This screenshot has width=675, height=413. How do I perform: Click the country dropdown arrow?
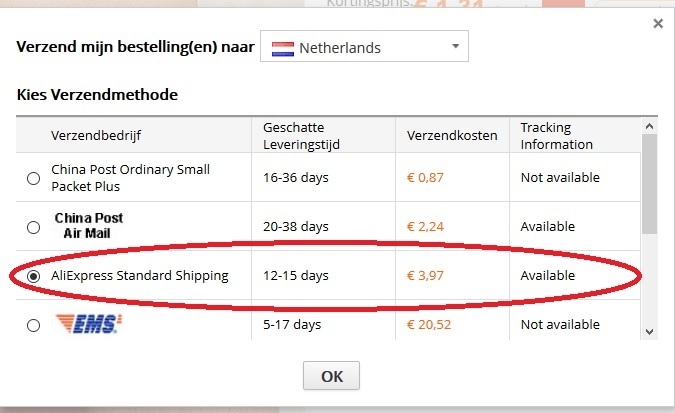click(x=455, y=46)
